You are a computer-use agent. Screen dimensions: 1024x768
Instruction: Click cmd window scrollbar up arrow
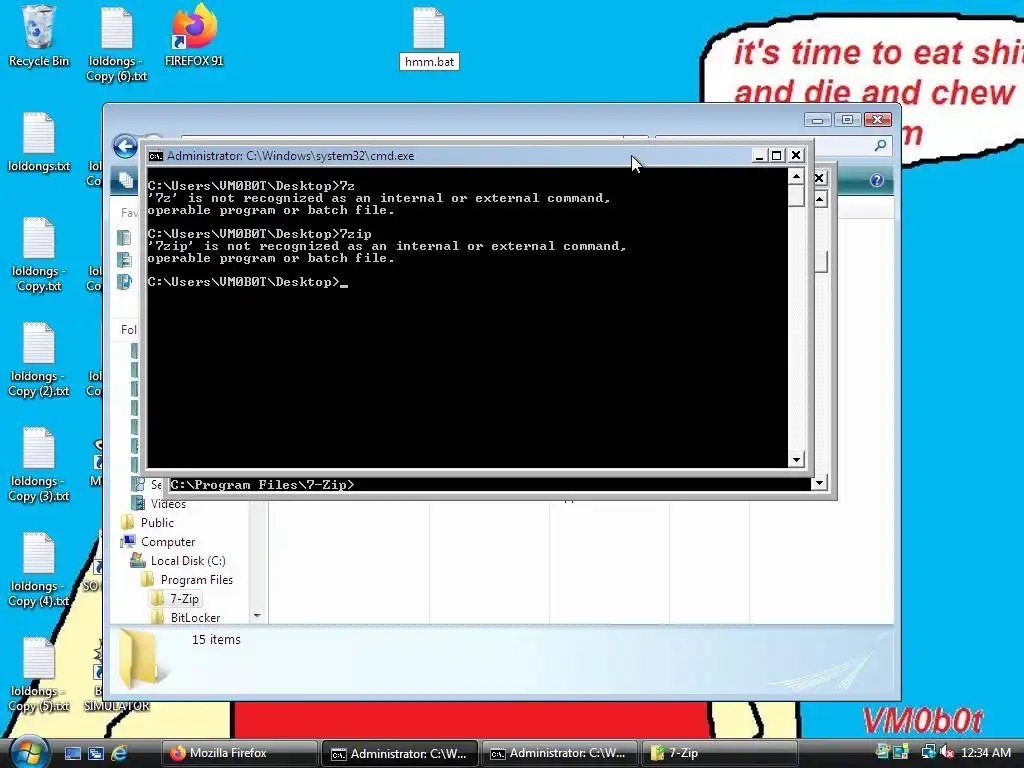pyautogui.click(x=796, y=176)
